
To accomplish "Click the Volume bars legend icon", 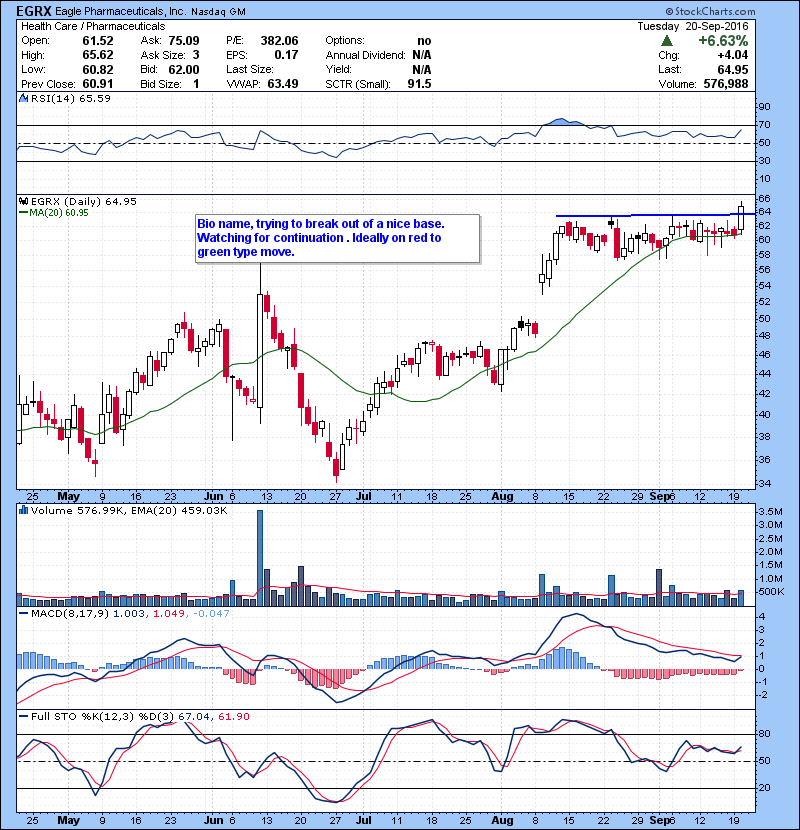I will pos(23,510).
